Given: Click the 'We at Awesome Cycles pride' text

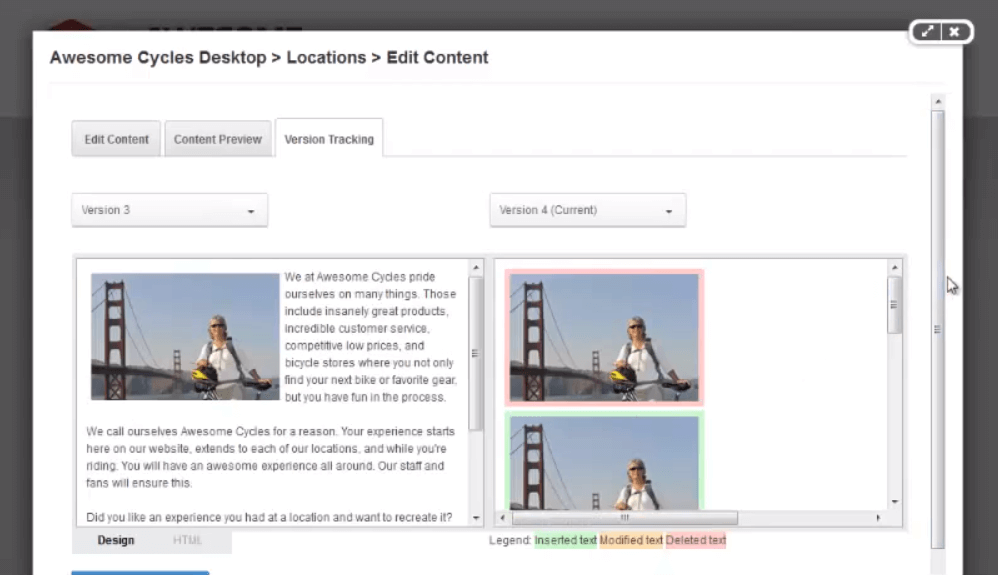Looking at the screenshot, I should (360, 277).
